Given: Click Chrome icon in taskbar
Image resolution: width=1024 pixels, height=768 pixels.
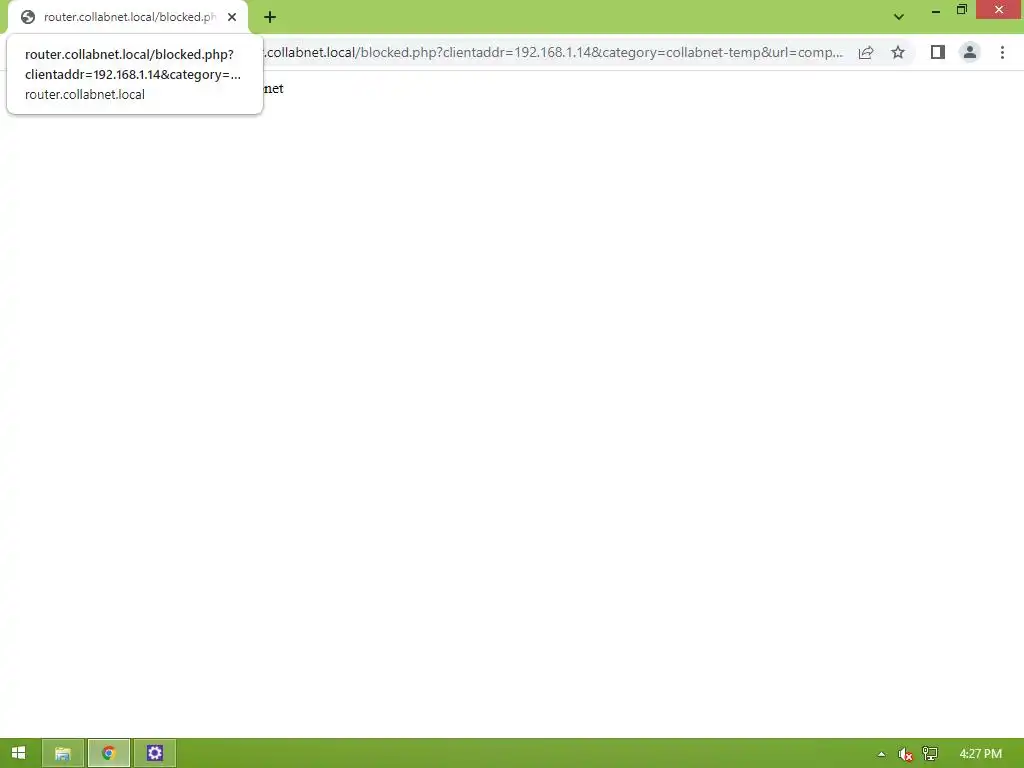Looking at the screenshot, I should (x=108, y=753).
